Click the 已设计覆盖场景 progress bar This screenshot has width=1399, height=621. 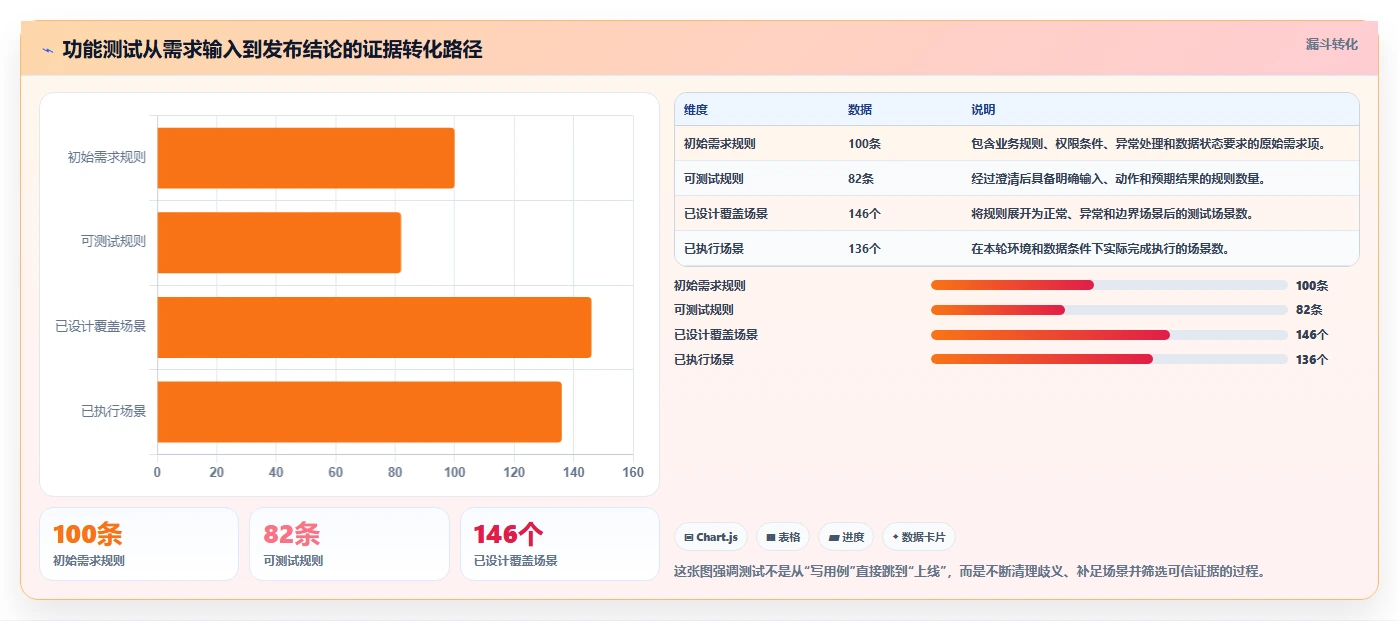(x=1109, y=335)
